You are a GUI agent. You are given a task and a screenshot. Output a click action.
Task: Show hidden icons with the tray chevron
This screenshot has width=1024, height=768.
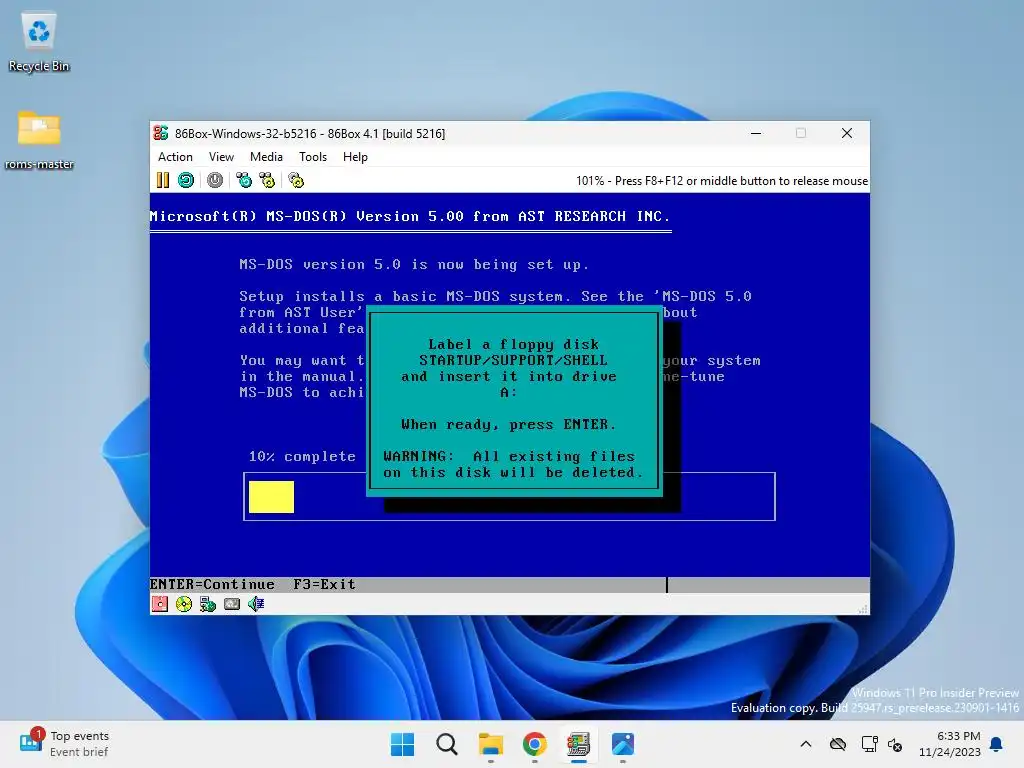806,744
